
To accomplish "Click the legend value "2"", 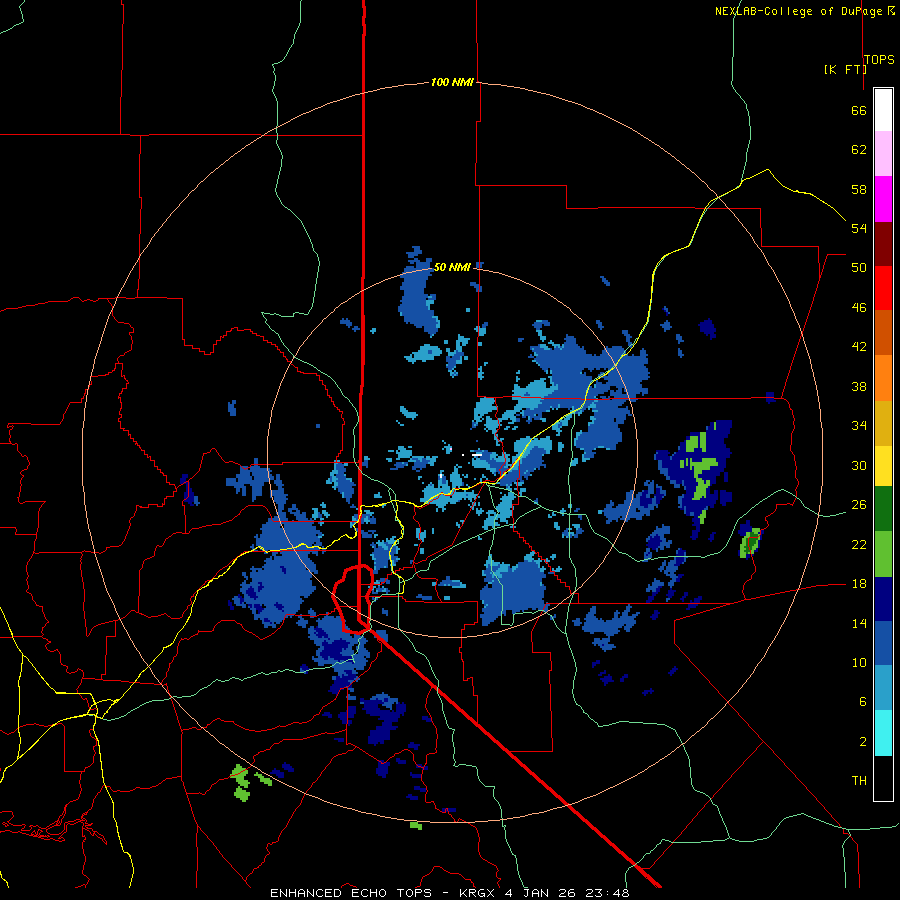I will pyautogui.click(x=863, y=742).
